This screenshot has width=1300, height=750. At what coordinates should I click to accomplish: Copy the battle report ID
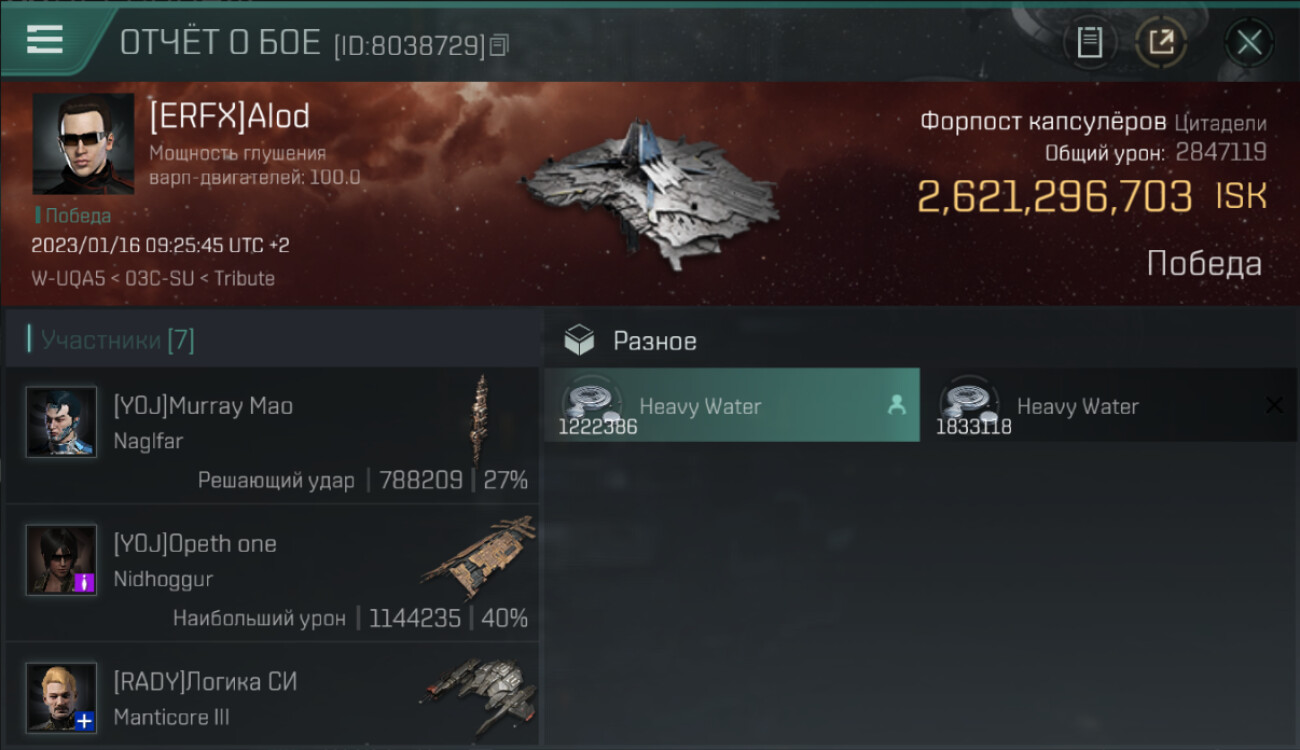[500, 45]
